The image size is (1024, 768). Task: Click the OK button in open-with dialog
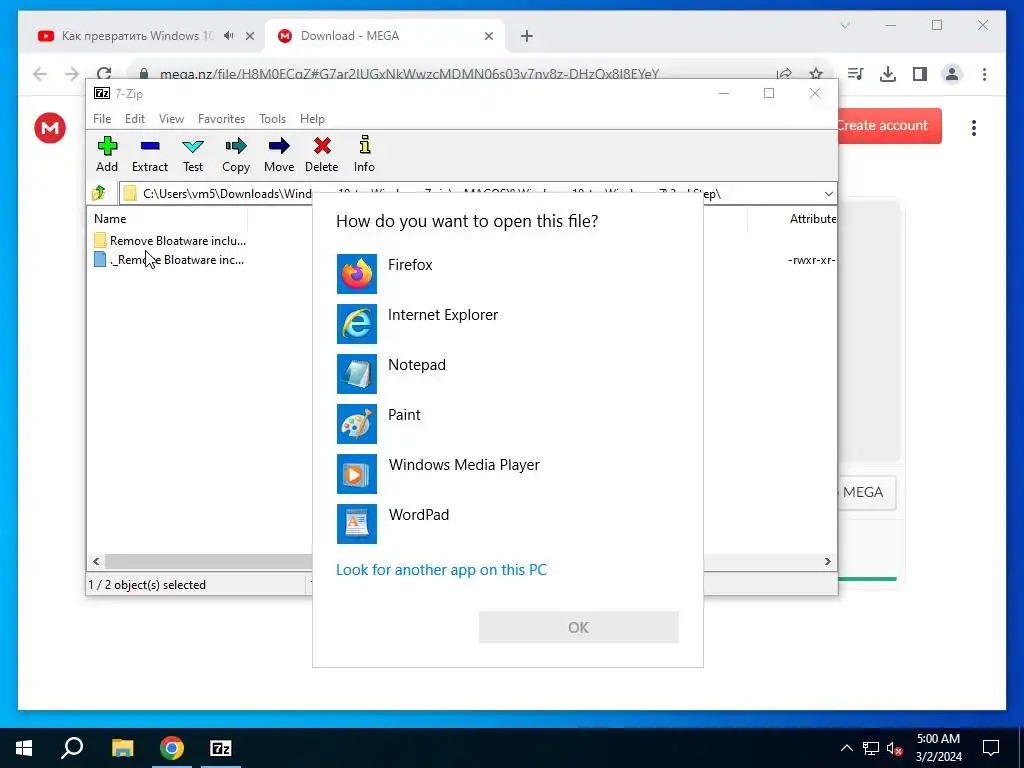(x=579, y=627)
